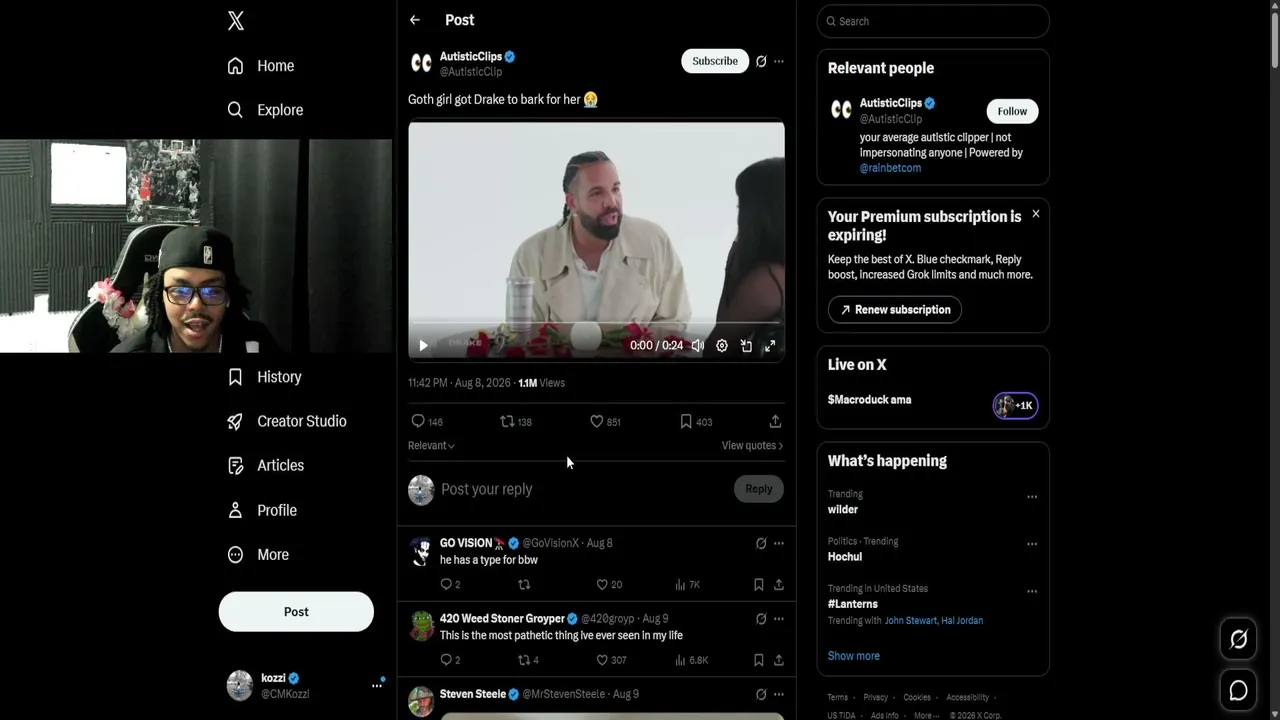This screenshot has width=1280, height=720.
Task: Share the main AutisticClips post
Action: click(775, 421)
